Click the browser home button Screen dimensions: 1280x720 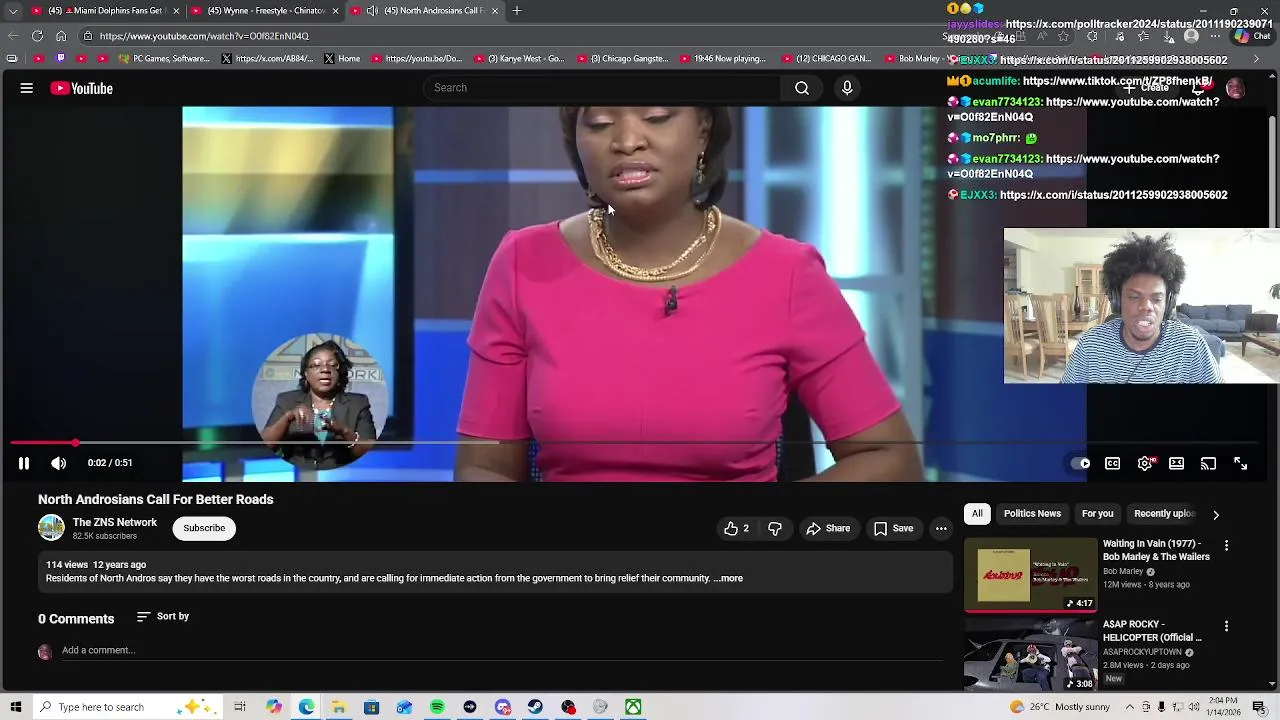coord(61,36)
